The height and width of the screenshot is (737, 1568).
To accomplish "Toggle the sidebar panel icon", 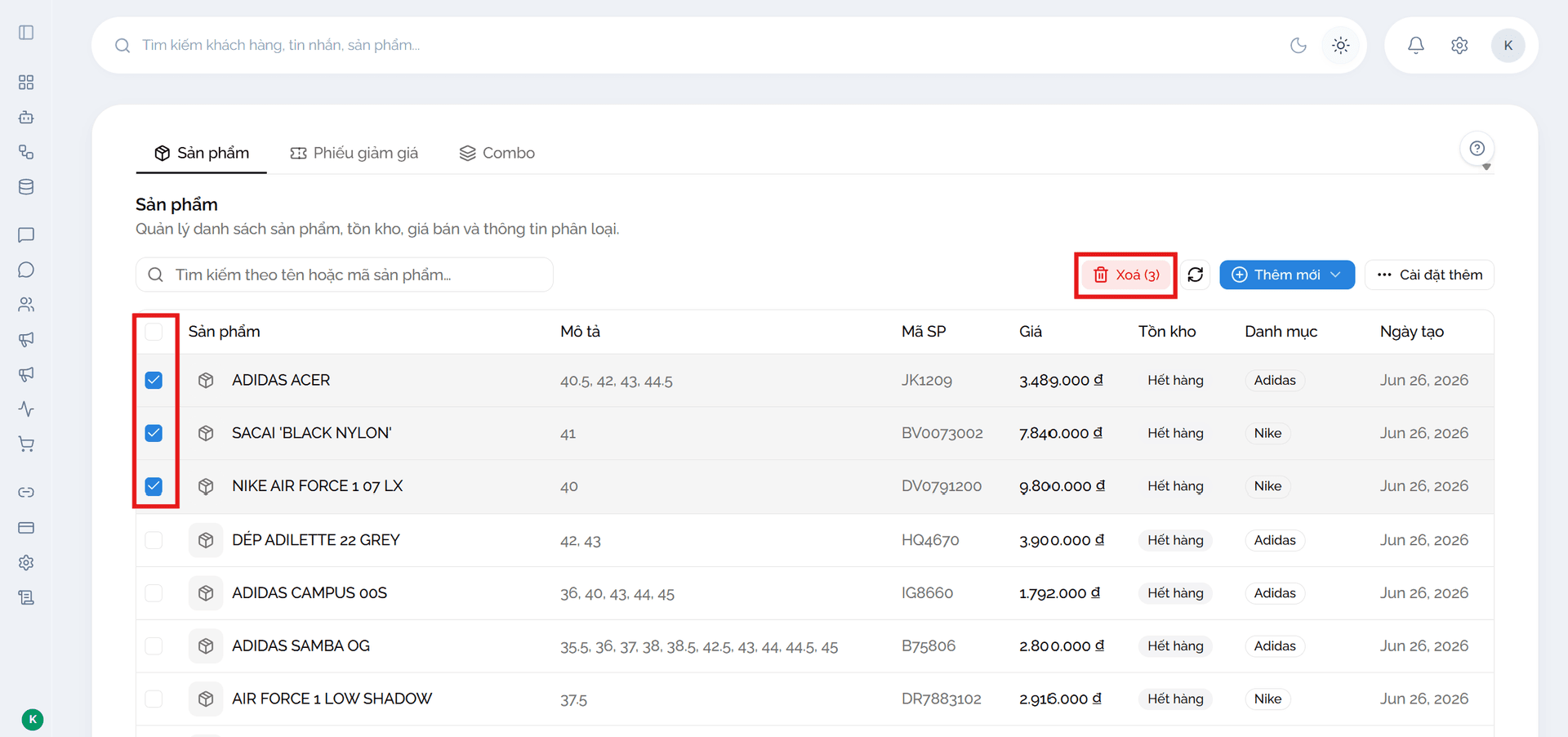I will click(x=26, y=33).
